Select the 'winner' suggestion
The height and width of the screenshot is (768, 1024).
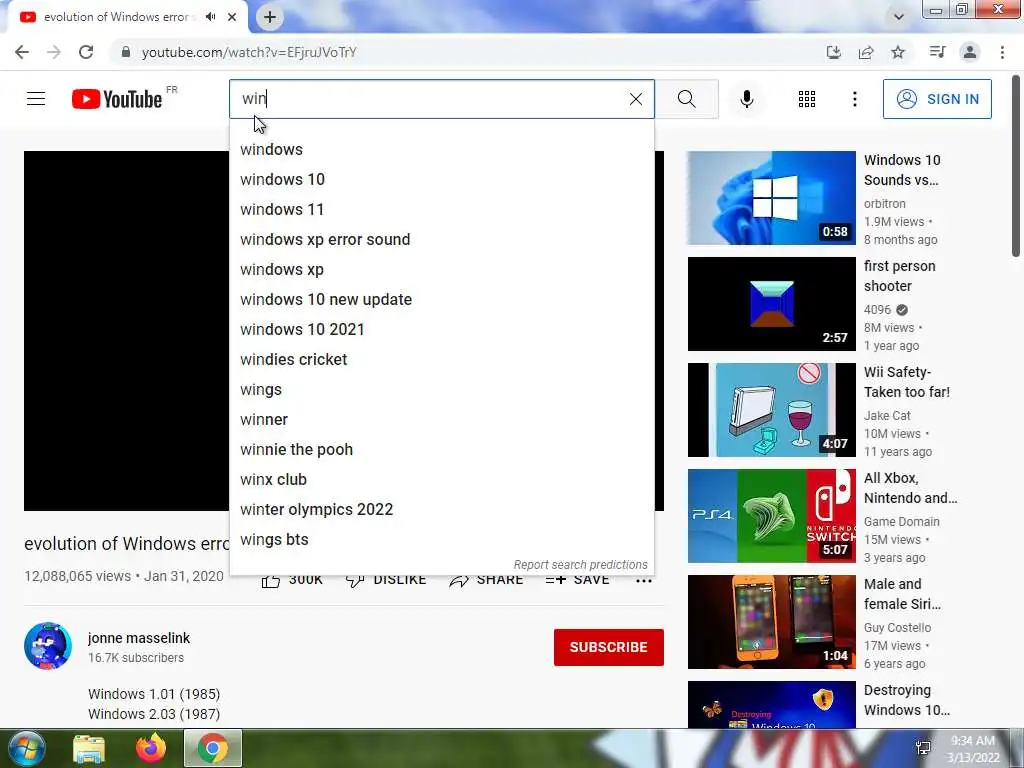pyautogui.click(x=441, y=420)
